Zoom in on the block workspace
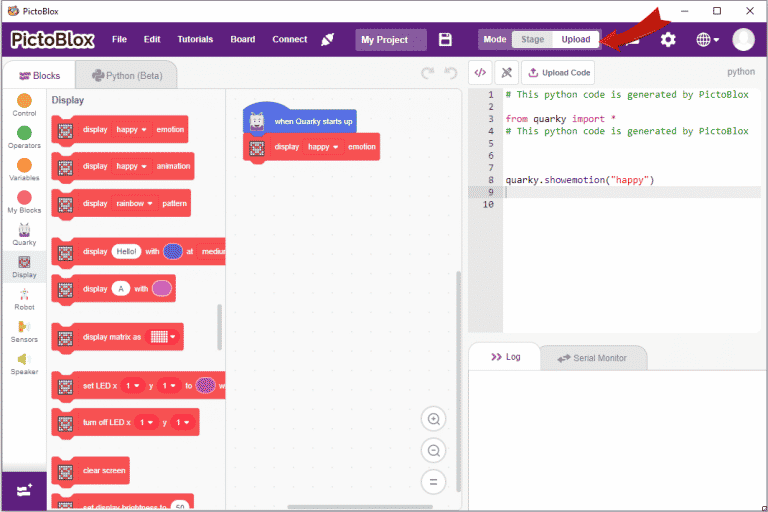This screenshot has width=768, height=512. [434, 419]
